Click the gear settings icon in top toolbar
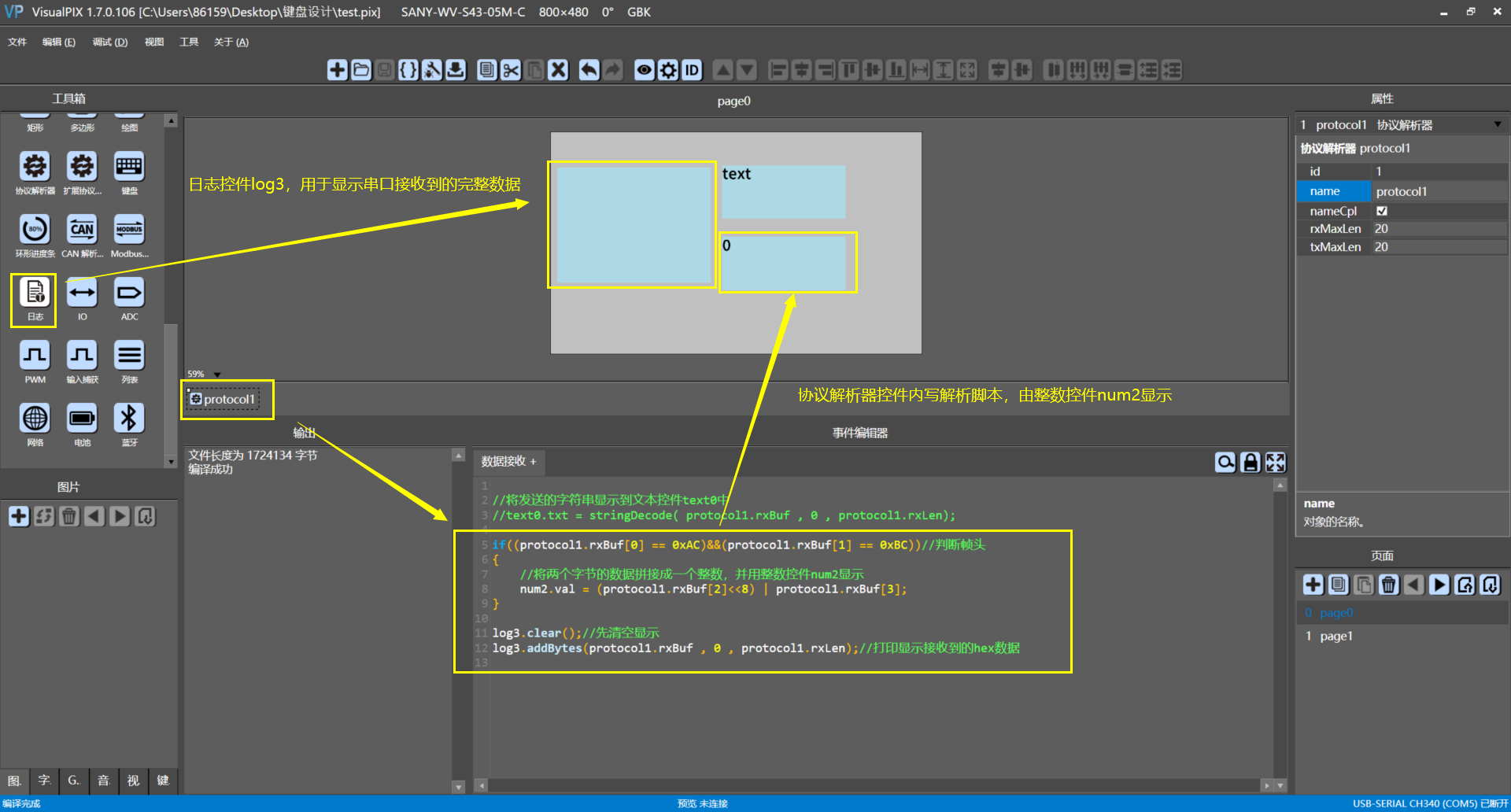Screen dimensions: 1511x812 pyautogui.click(x=668, y=70)
